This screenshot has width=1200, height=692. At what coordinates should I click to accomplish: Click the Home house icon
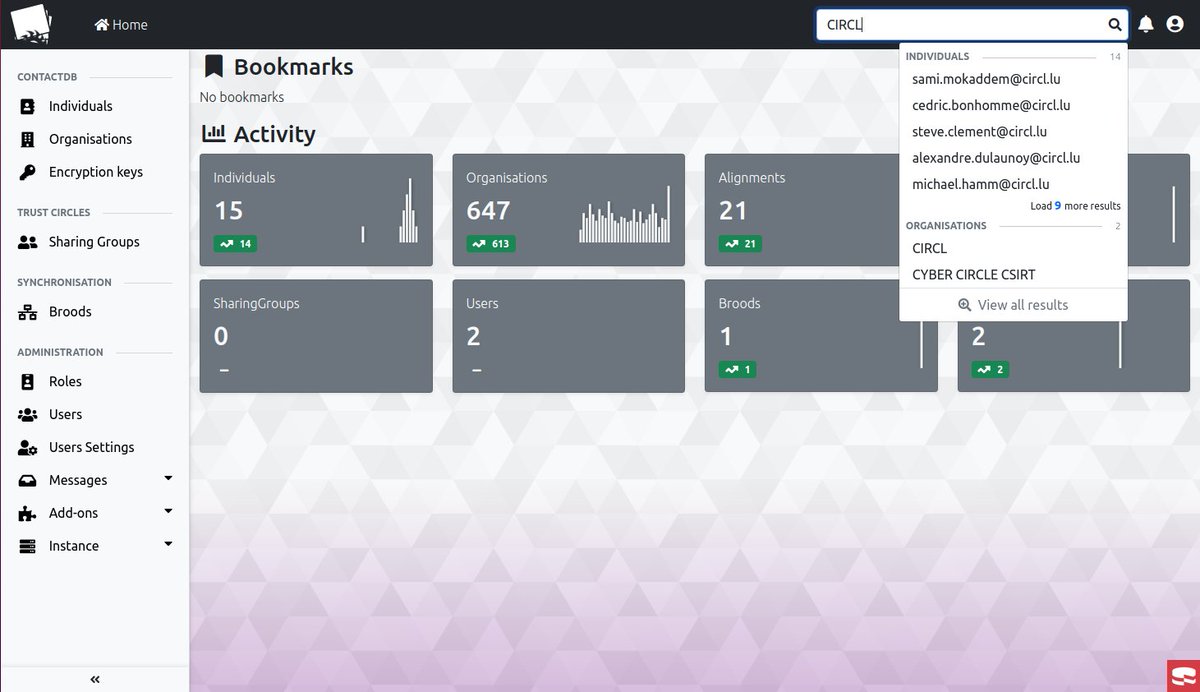tap(101, 25)
